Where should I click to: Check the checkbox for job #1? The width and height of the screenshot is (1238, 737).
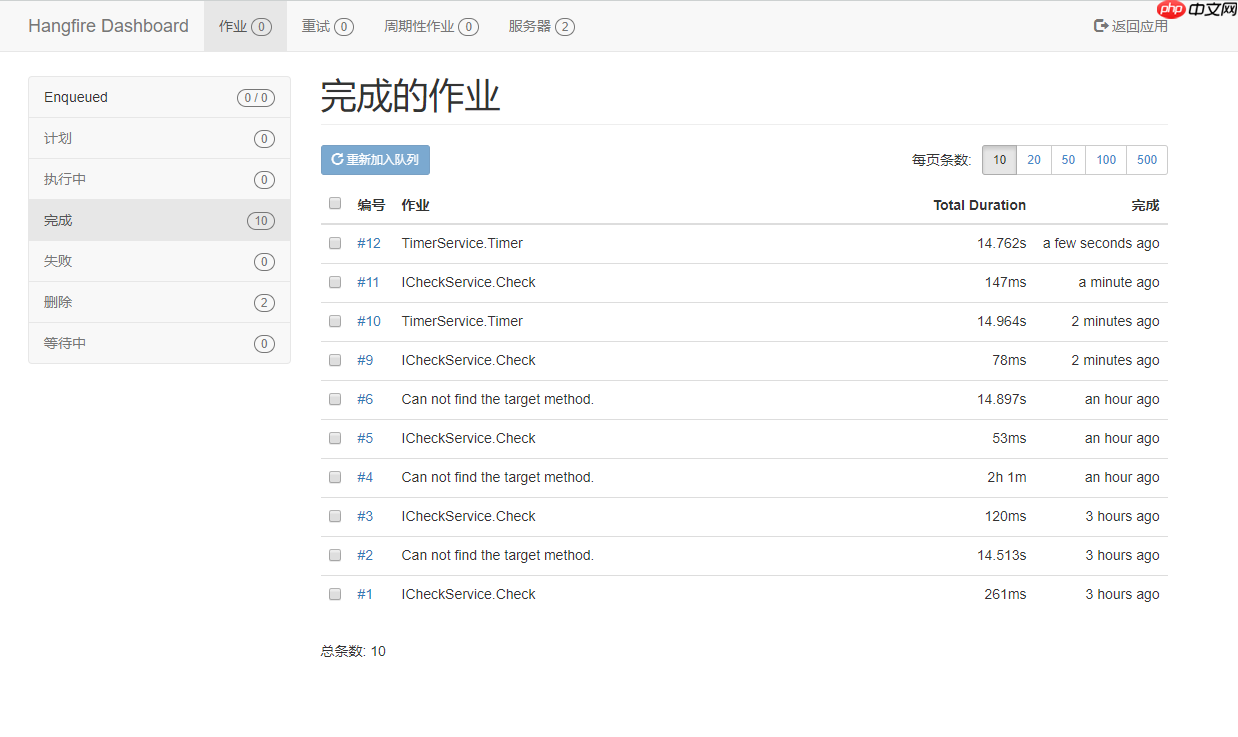click(335, 593)
